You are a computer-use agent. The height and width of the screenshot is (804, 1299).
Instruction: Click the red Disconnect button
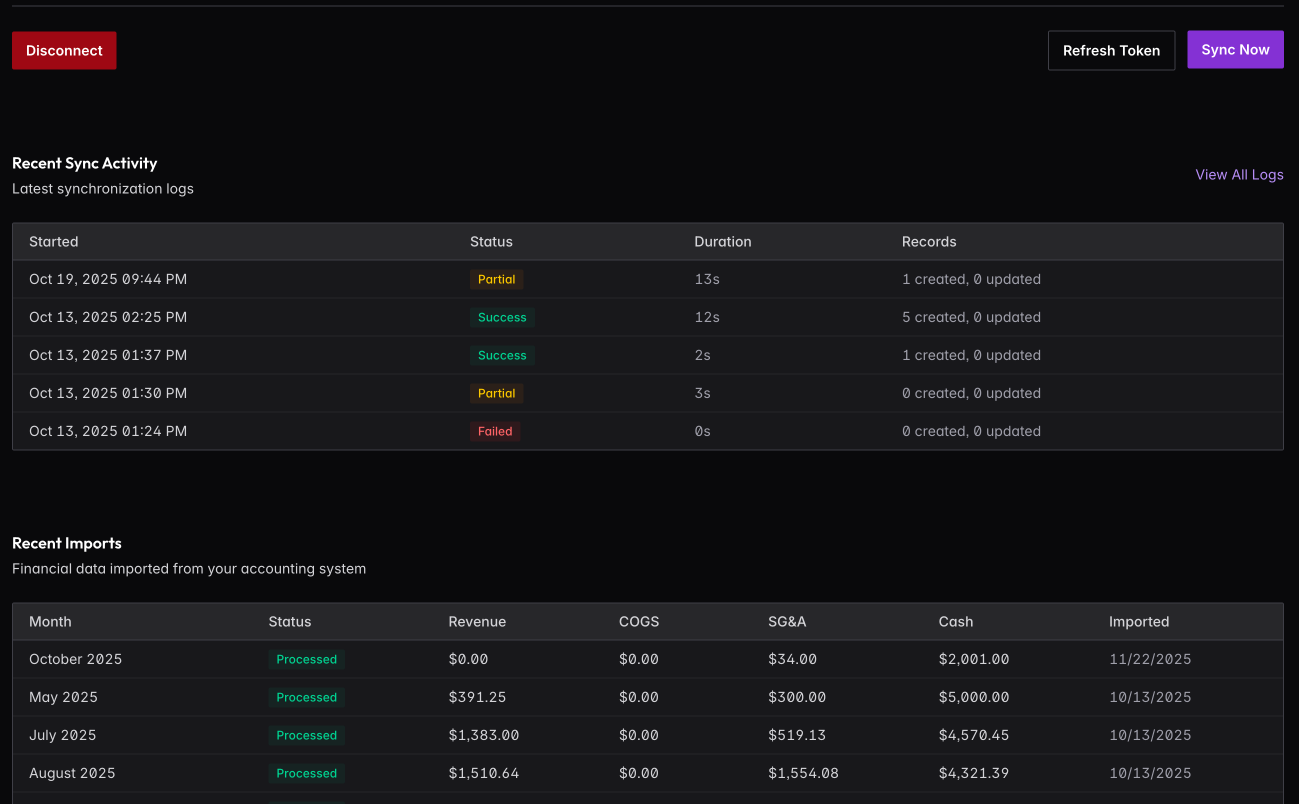pos(64,51)
